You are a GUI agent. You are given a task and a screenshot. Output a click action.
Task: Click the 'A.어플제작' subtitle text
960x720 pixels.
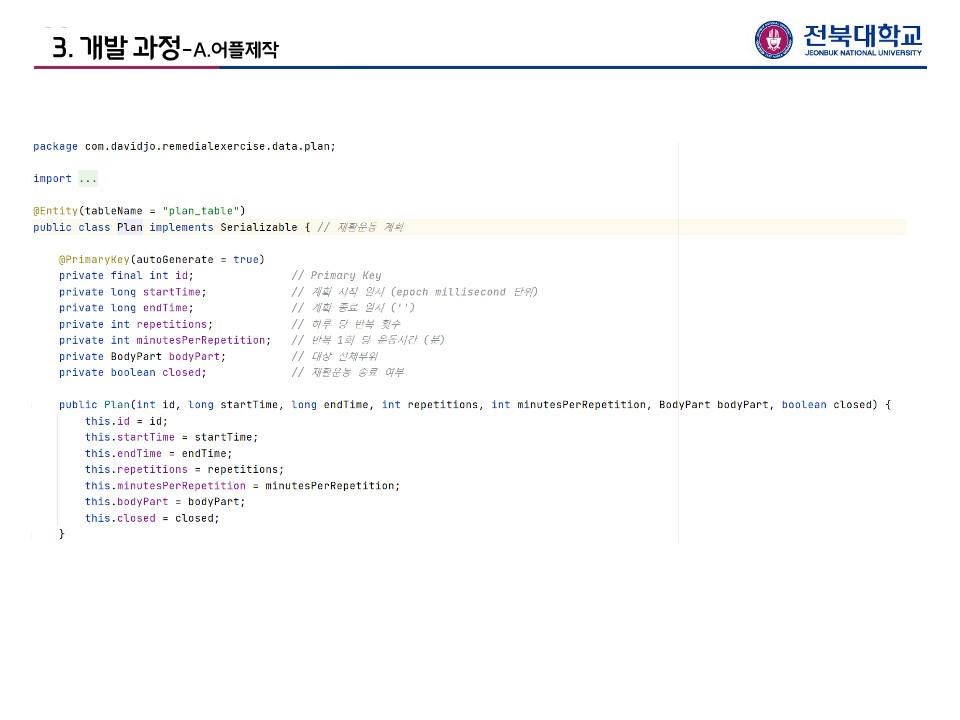click(236, 49)
